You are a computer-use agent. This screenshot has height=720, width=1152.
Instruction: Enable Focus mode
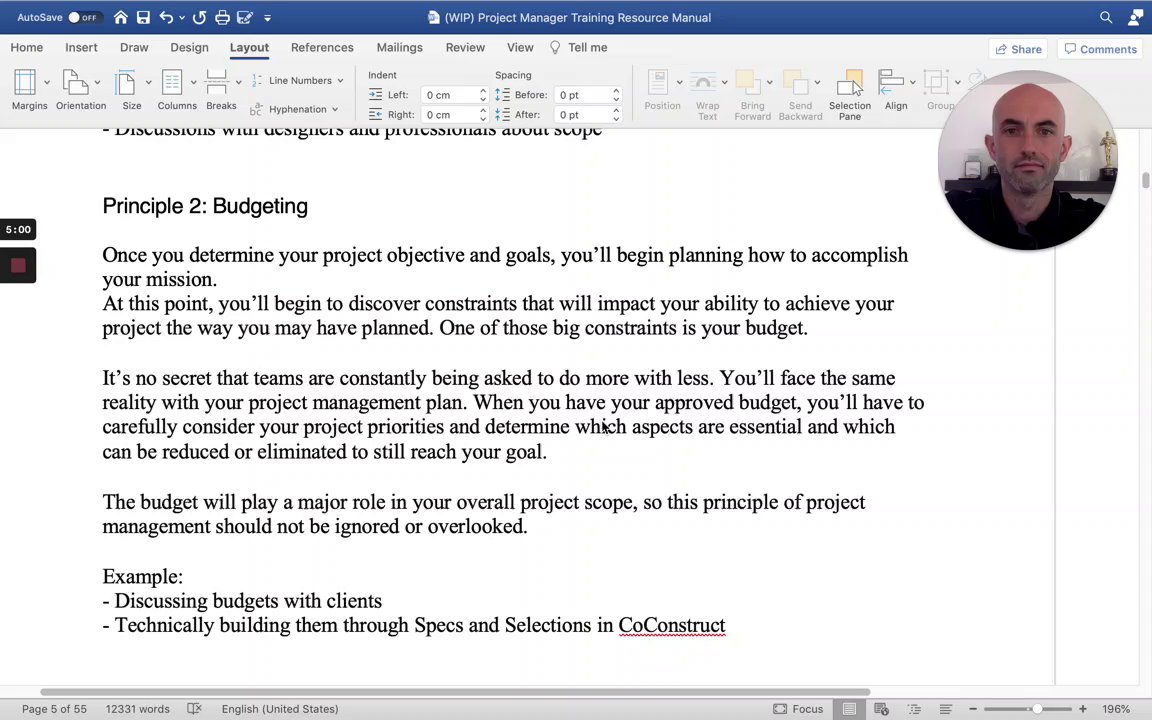pos(798,709)
